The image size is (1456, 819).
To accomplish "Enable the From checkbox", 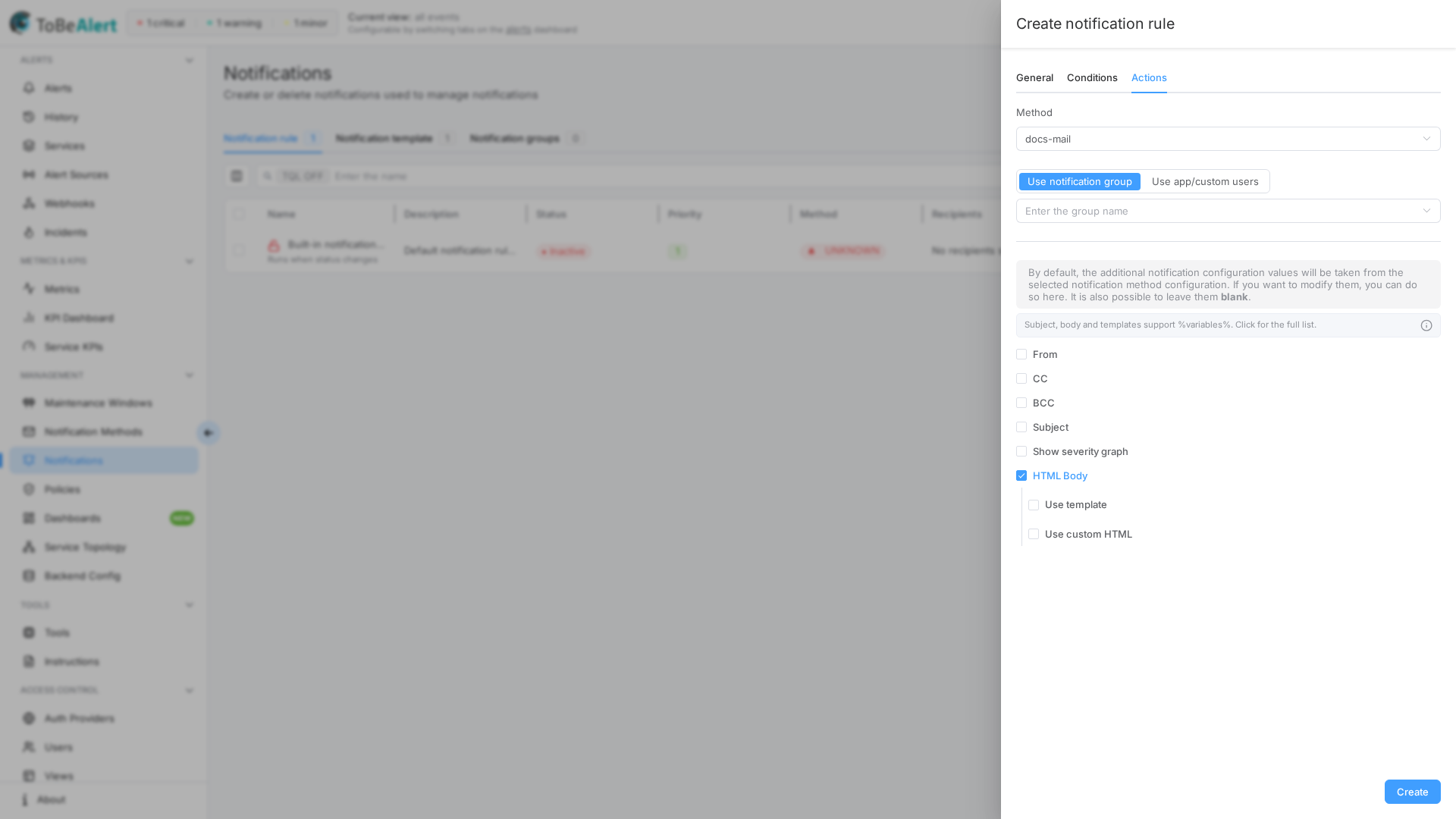I will (1021, 354).
